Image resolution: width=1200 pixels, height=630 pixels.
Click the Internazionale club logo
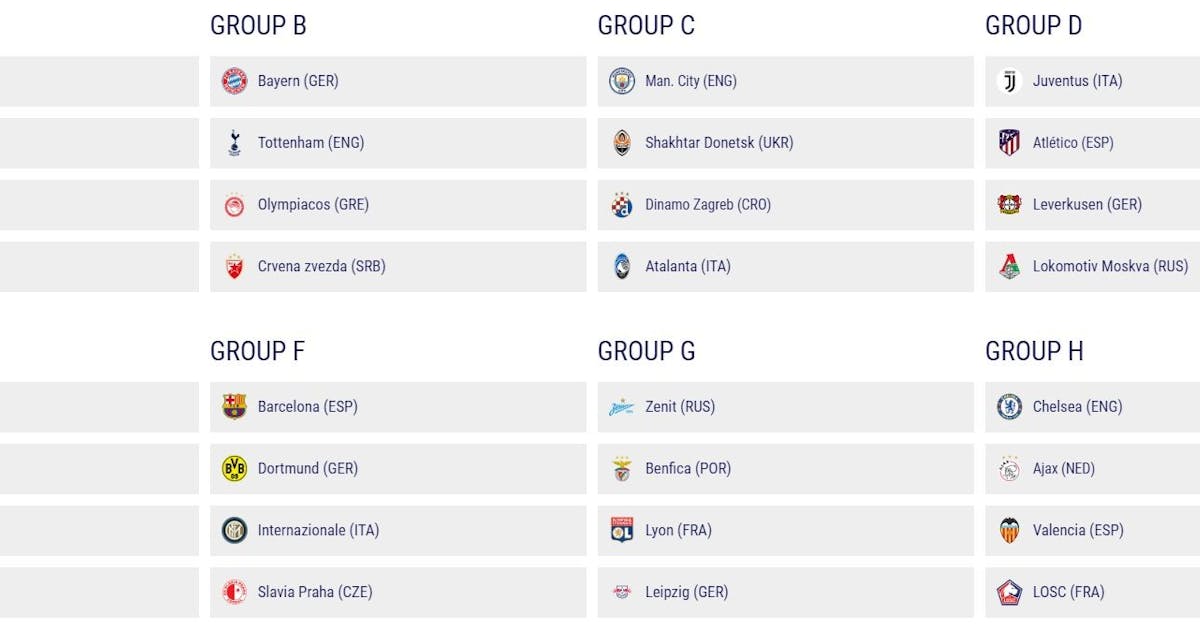pos(234,531)
